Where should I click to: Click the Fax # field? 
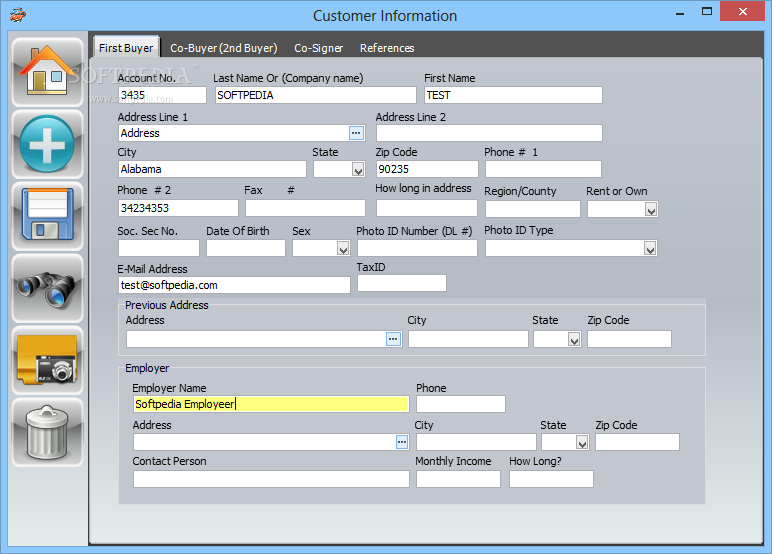(x=305, y=208)
